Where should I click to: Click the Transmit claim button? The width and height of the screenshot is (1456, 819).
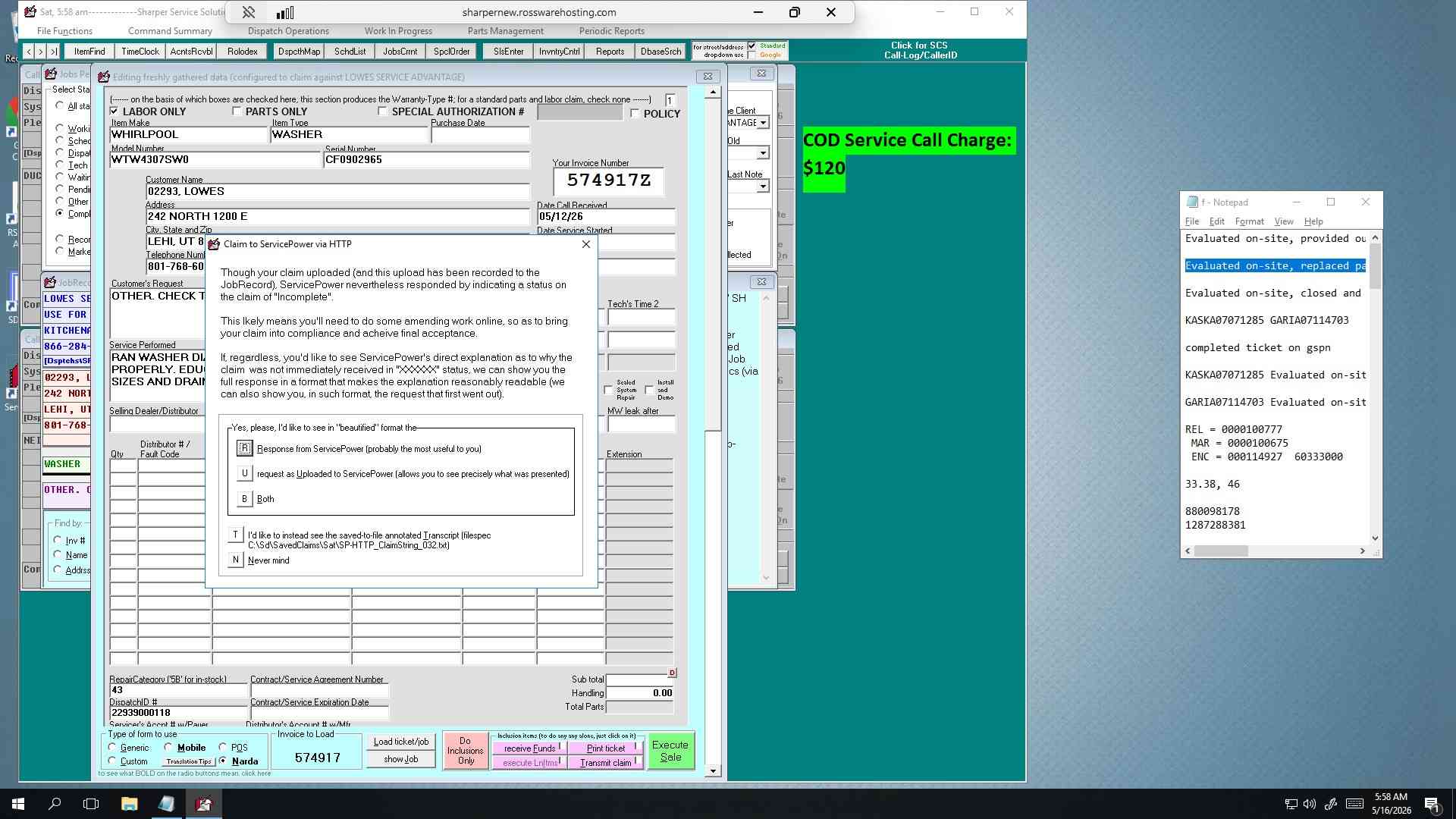click(x=605, y=763)
